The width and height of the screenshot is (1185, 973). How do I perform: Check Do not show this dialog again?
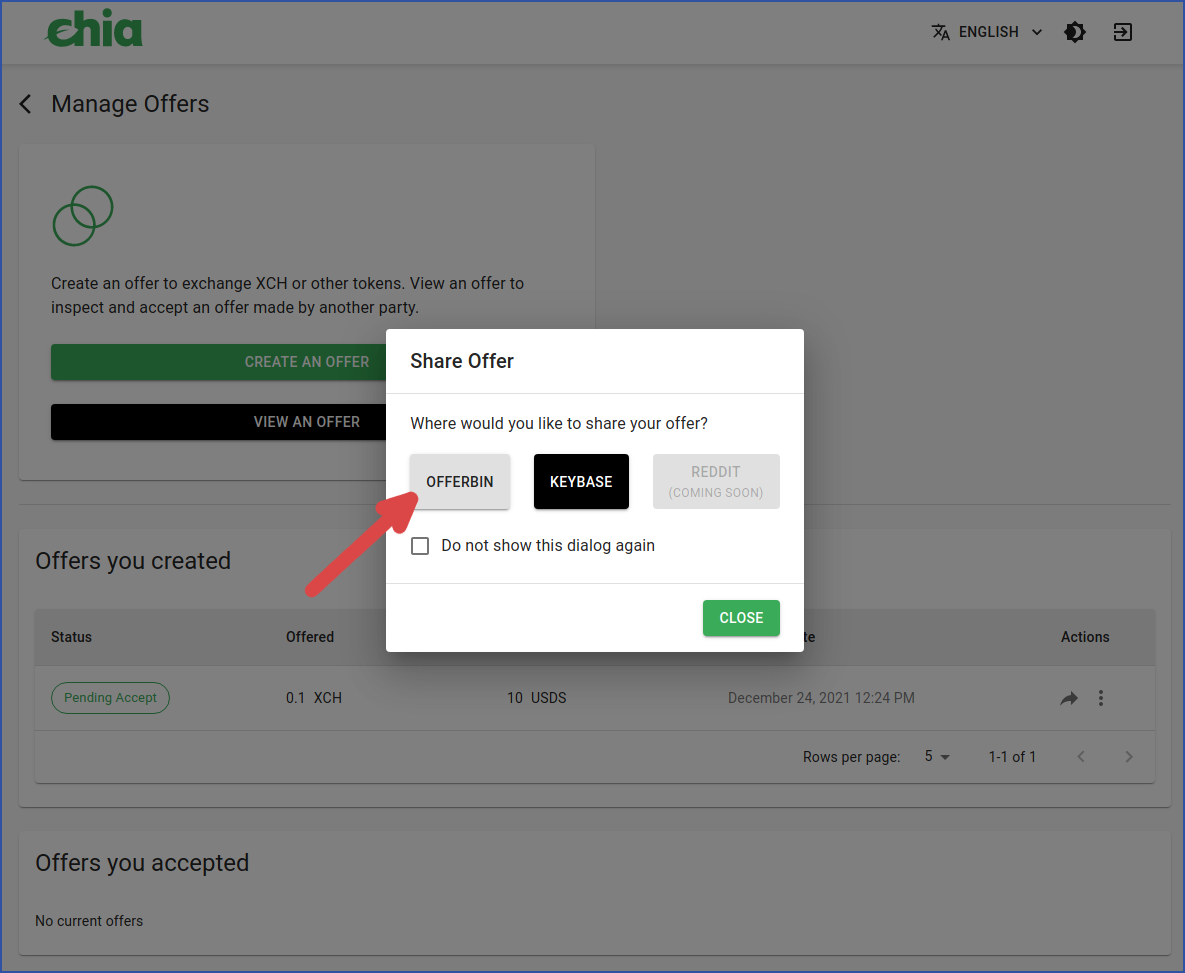[420, 546]
